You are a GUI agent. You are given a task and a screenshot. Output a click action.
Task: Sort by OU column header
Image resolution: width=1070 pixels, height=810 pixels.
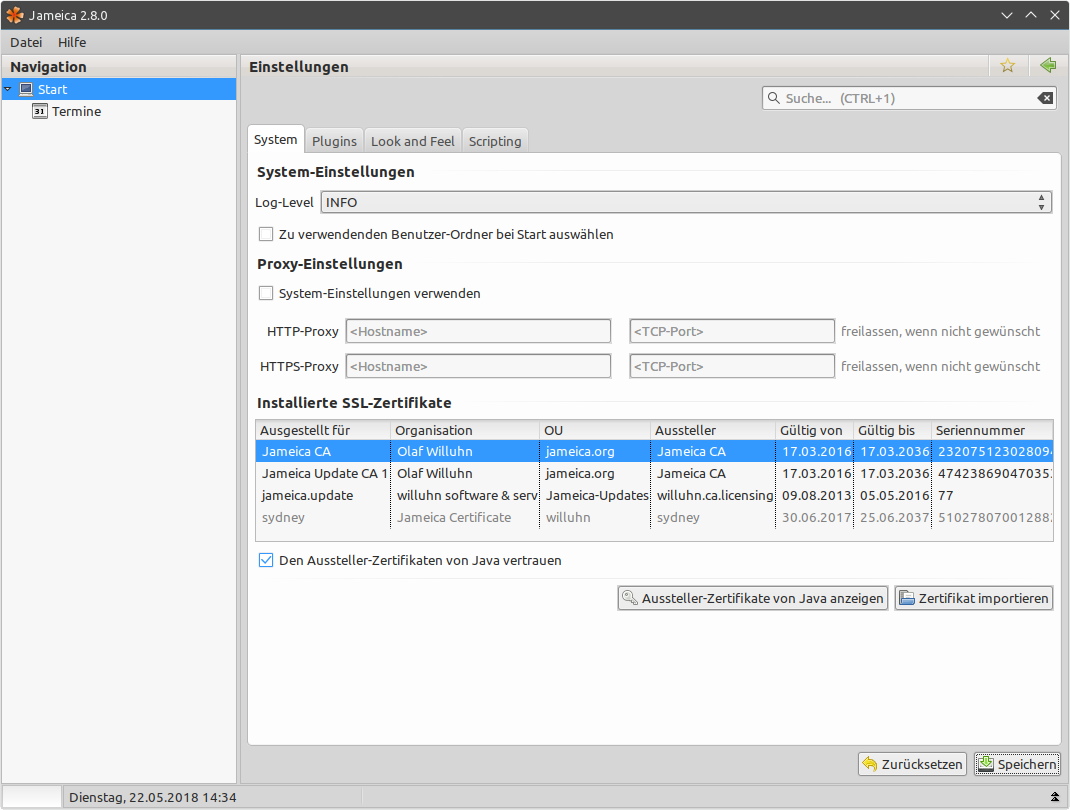[595, 431]
